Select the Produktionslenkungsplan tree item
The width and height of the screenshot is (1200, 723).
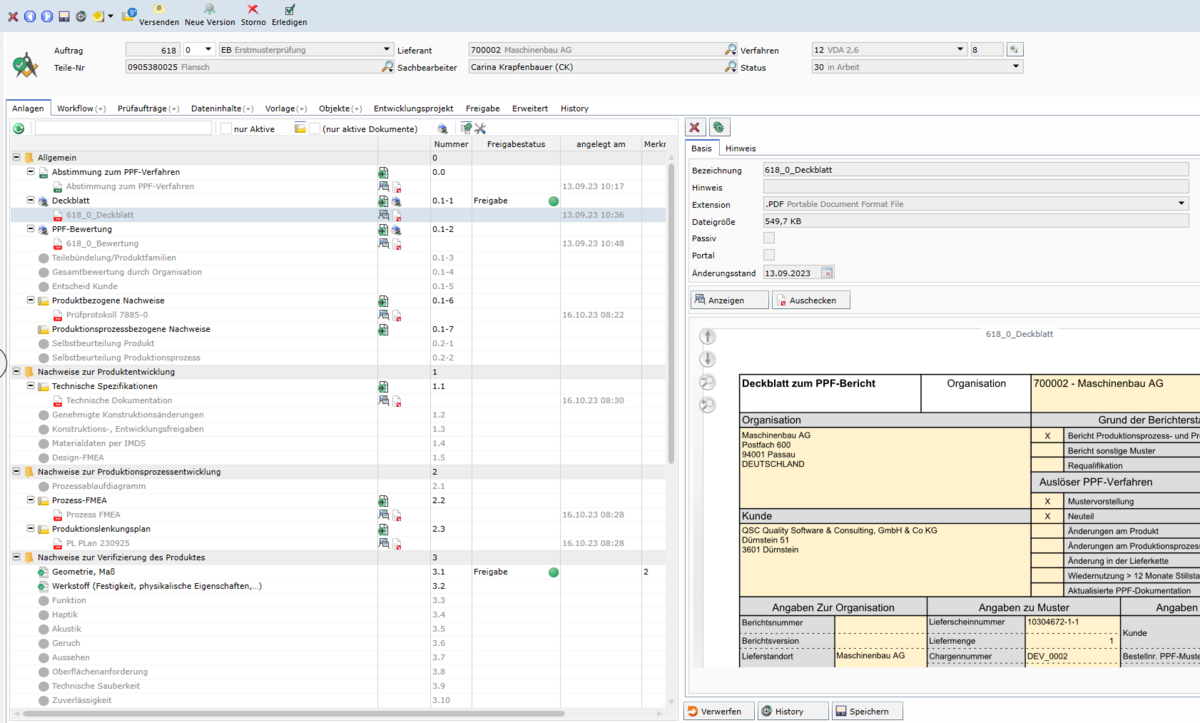tap(101, 529)
